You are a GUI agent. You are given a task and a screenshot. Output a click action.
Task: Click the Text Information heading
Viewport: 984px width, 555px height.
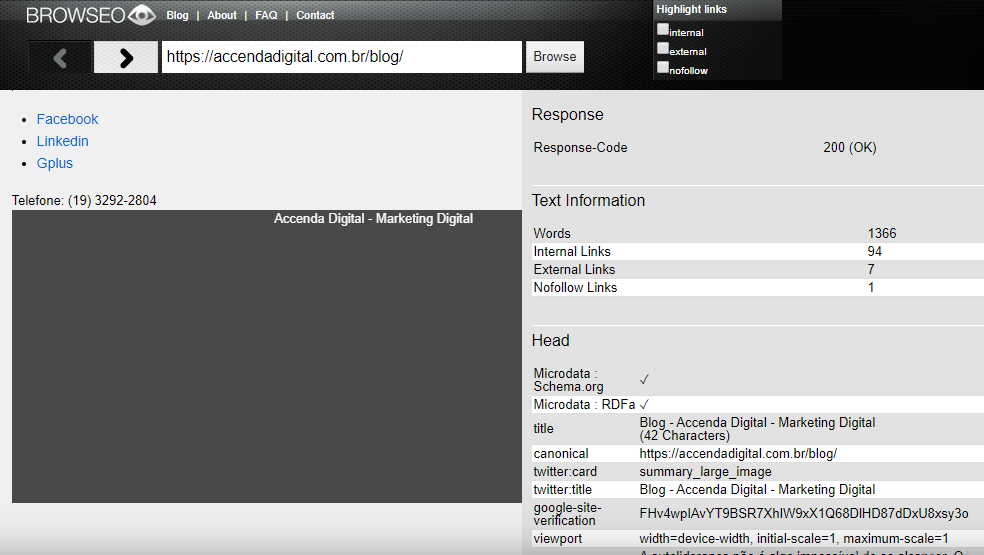(x=588, y=200)
